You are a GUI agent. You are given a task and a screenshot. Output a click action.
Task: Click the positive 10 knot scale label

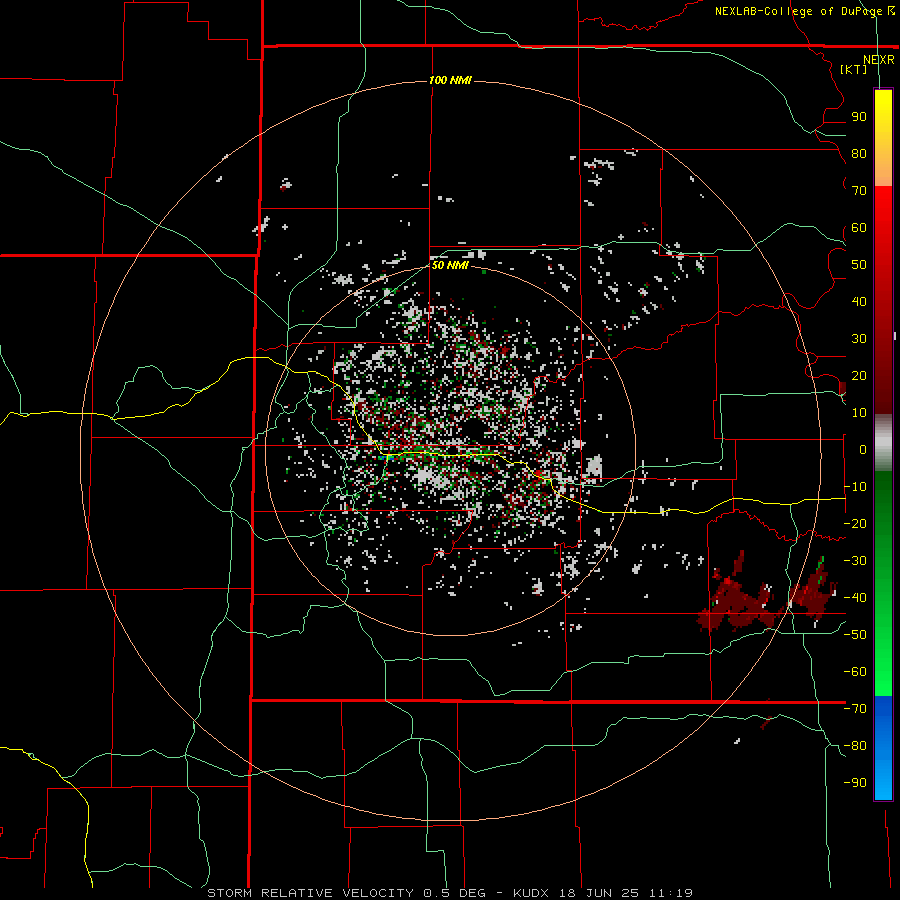(x=859, y=413)
